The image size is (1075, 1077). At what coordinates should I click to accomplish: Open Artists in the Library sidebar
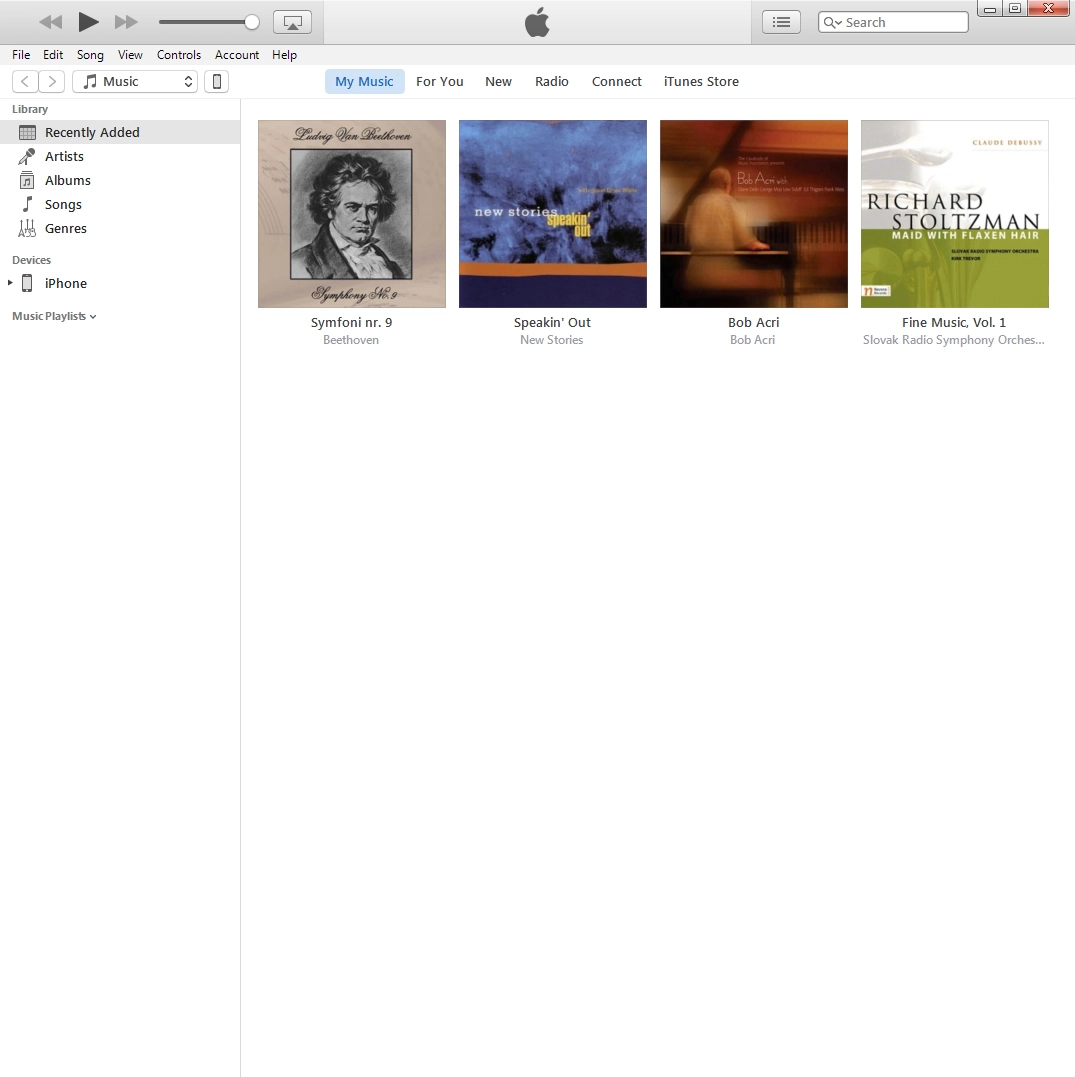64,156
